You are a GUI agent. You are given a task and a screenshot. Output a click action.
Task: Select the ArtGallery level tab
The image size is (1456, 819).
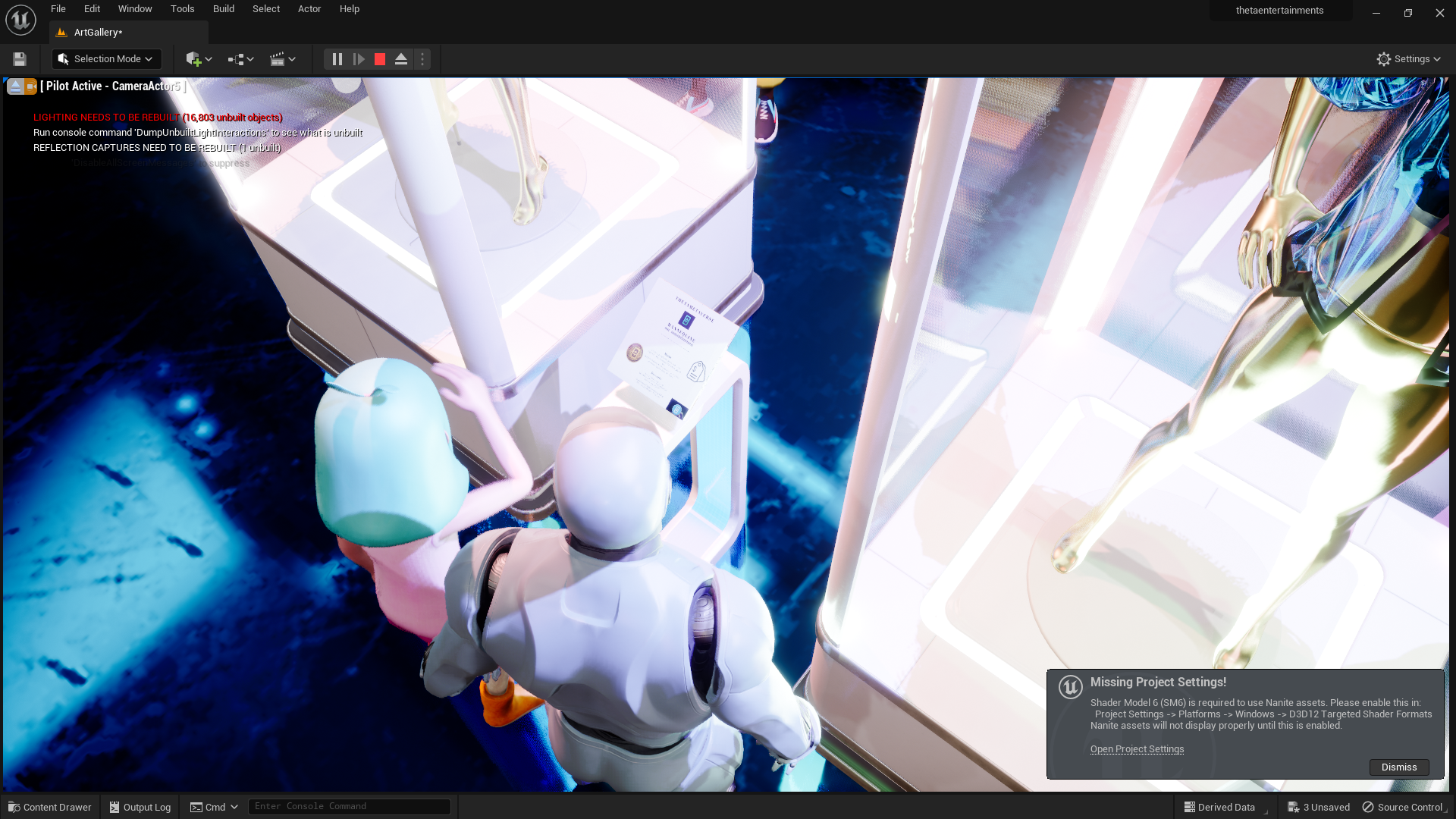coord(98,33)
